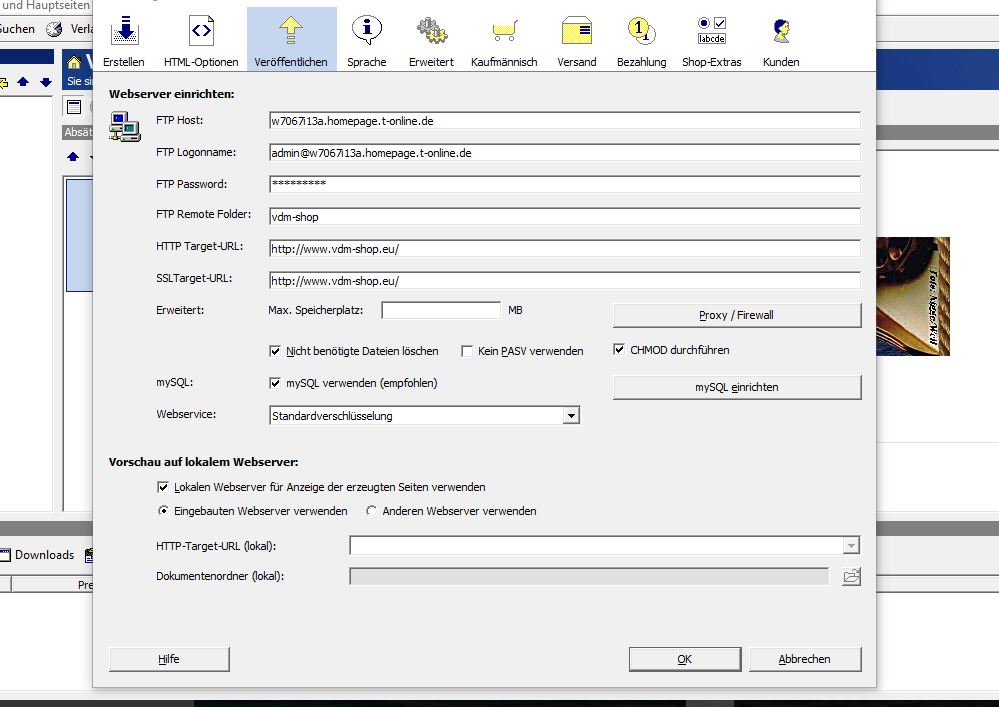Enable 'Kein PASV verwenden' checkbox

467,351
